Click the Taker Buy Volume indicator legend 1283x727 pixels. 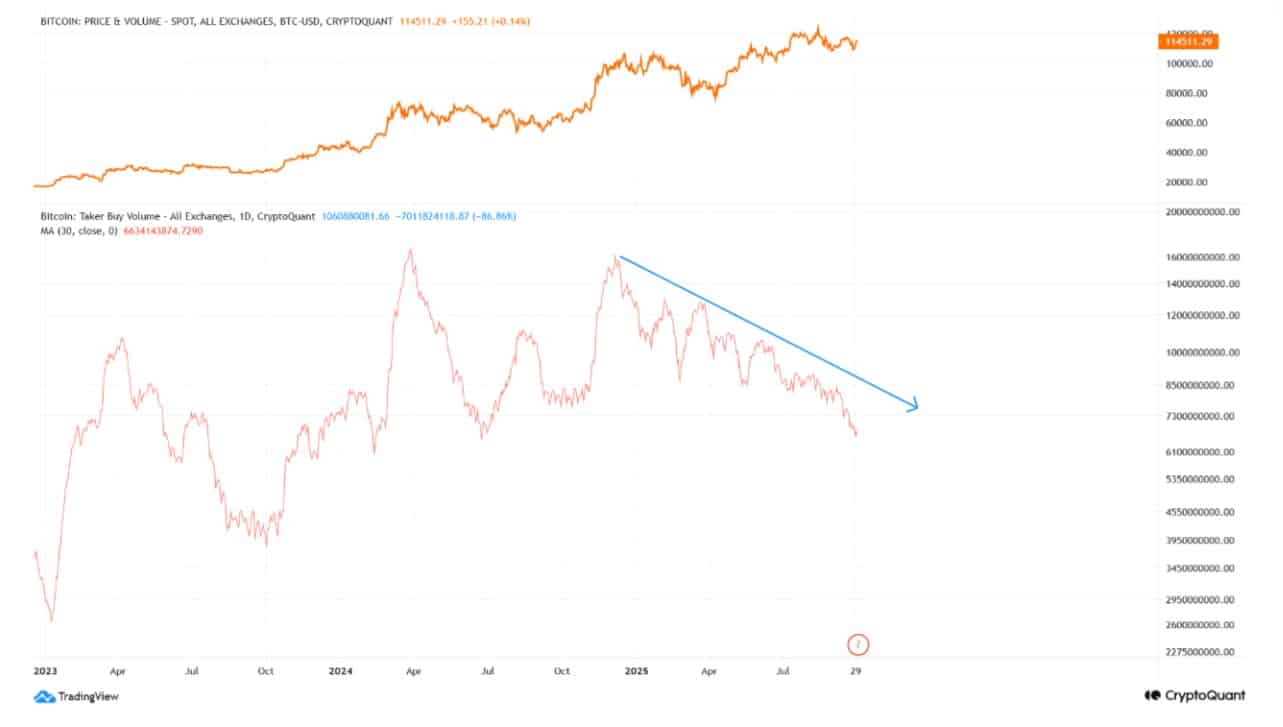coord(176,216)
